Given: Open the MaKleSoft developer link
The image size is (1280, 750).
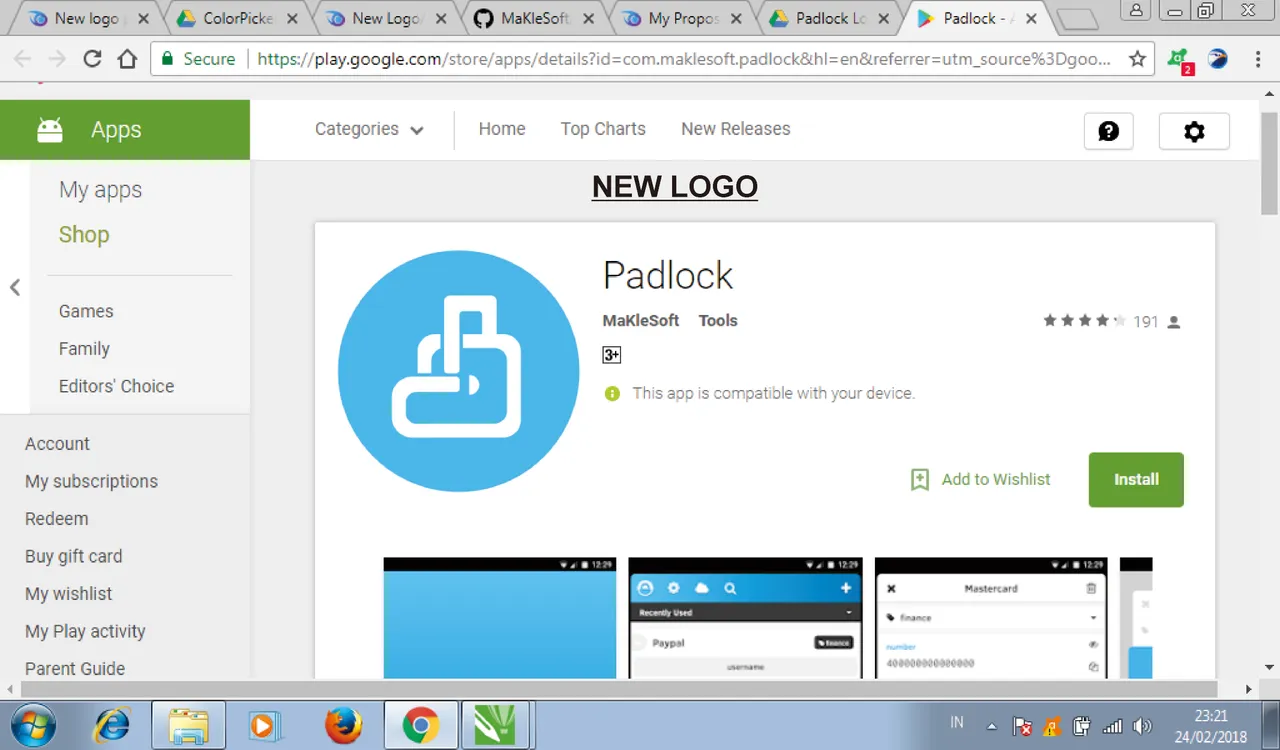Looking at the screenshot, I should pos(641,321).
